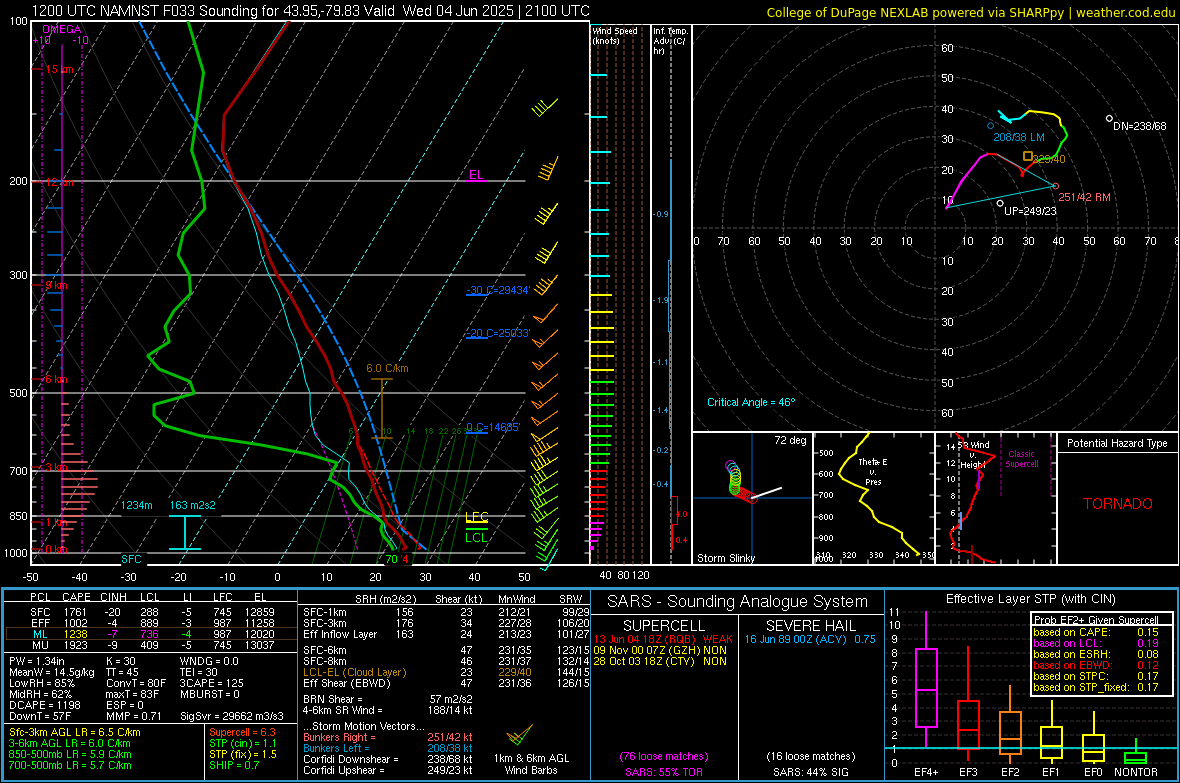Click the 'UP=249/23' hodograph label

(1030, 211)
